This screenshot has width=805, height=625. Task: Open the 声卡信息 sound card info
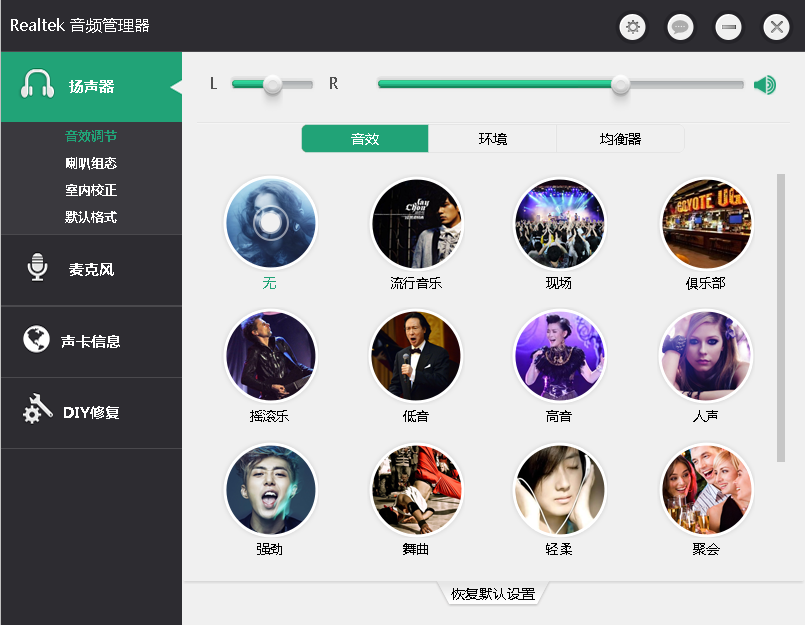91,341
